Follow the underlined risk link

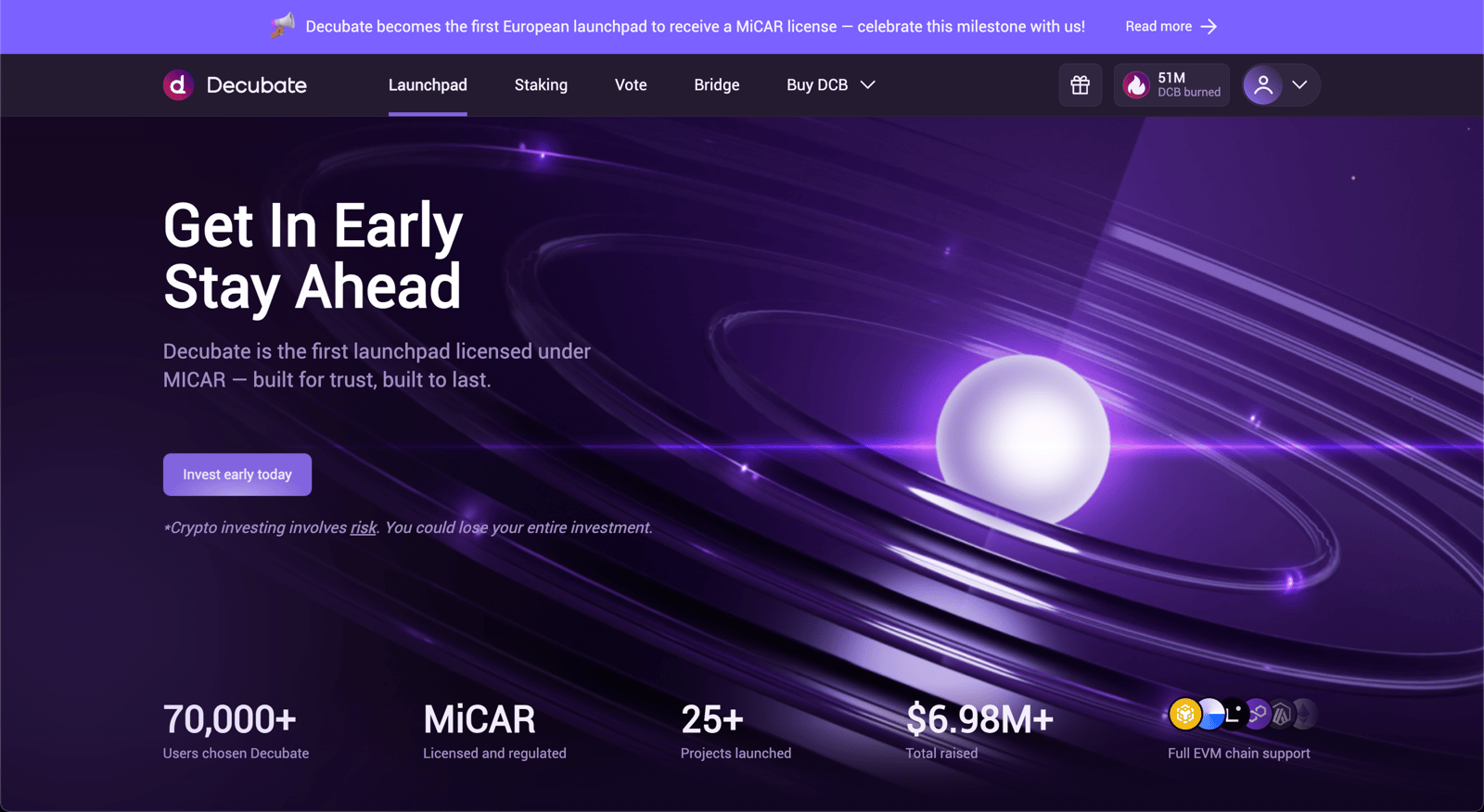pyautogui.click(x=364, y=527)
